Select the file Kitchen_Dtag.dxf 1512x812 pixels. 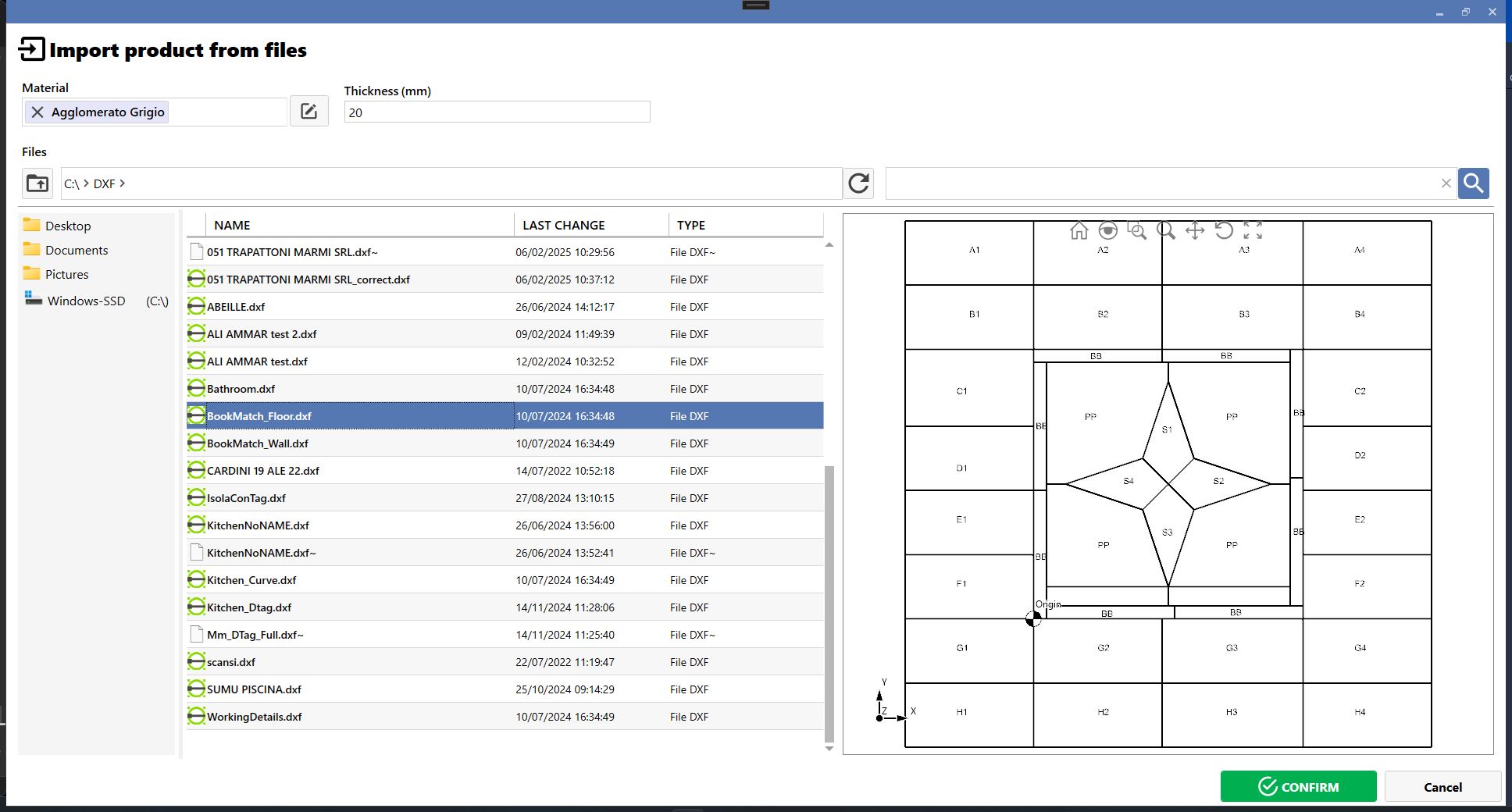[x=505, y=607]
